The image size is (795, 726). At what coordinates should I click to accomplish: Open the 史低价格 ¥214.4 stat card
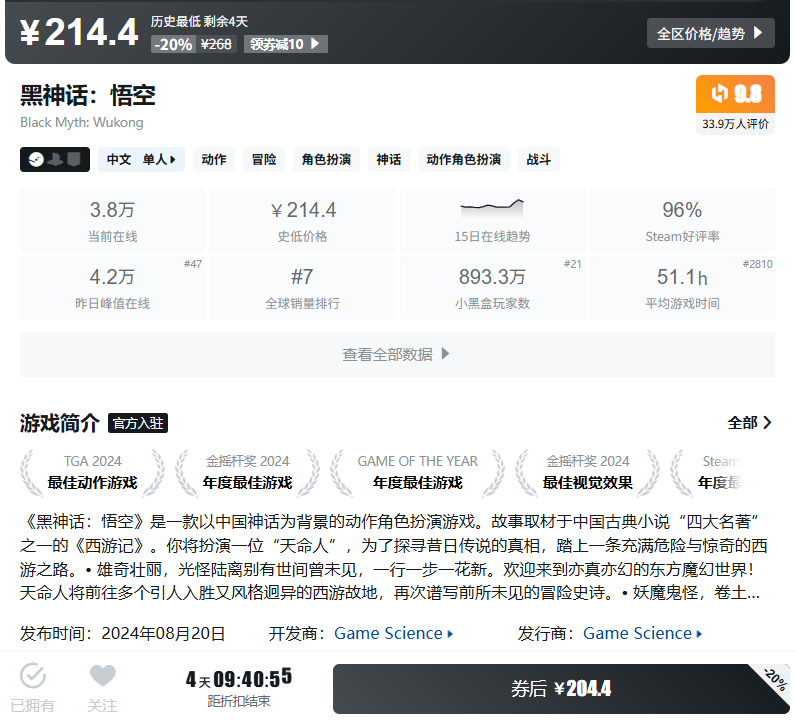click(x=302, y=221)
